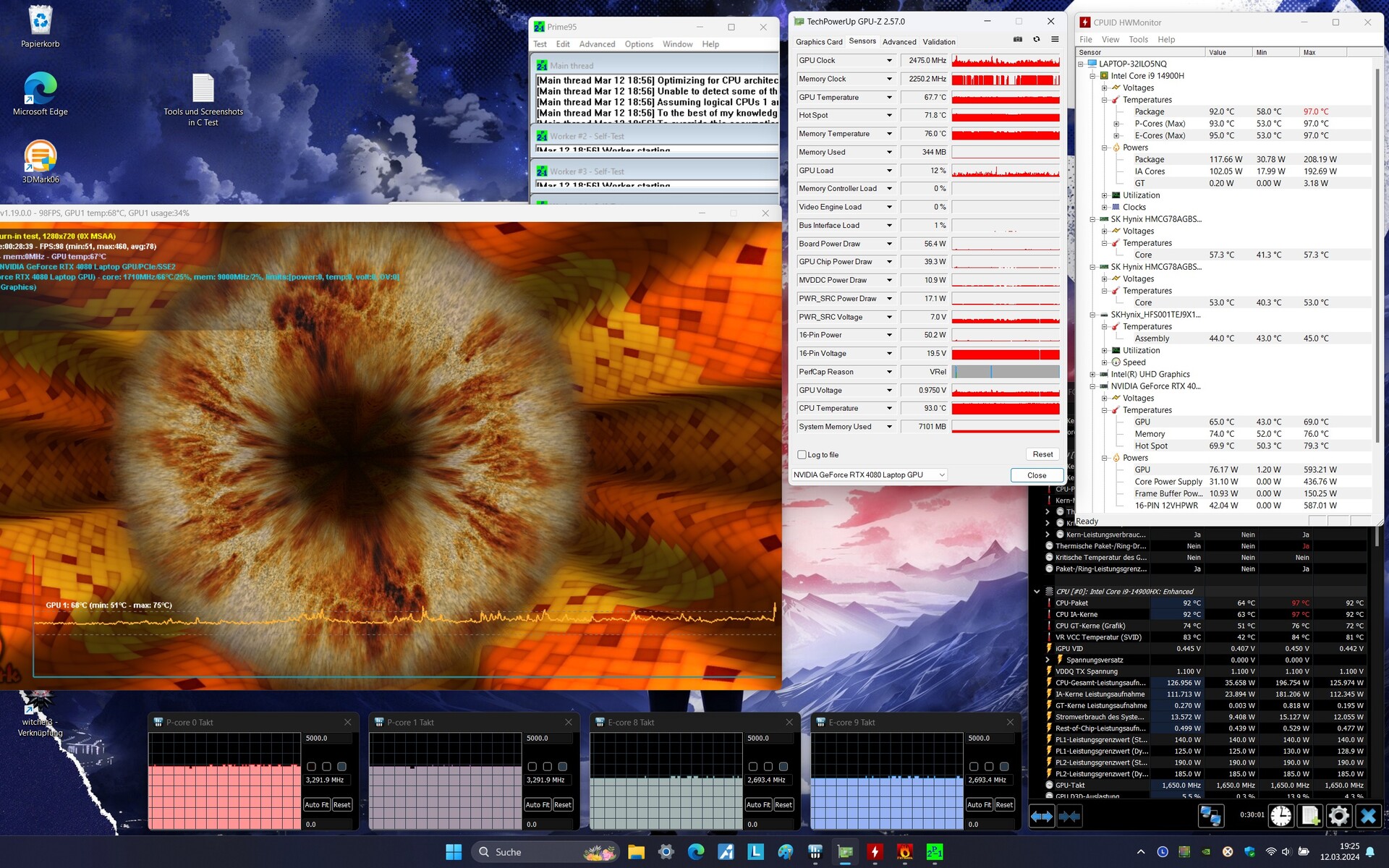Open the HWMonitor Tools menu
Viewport: 1389px width, 868px height.
pos(1138,40)
